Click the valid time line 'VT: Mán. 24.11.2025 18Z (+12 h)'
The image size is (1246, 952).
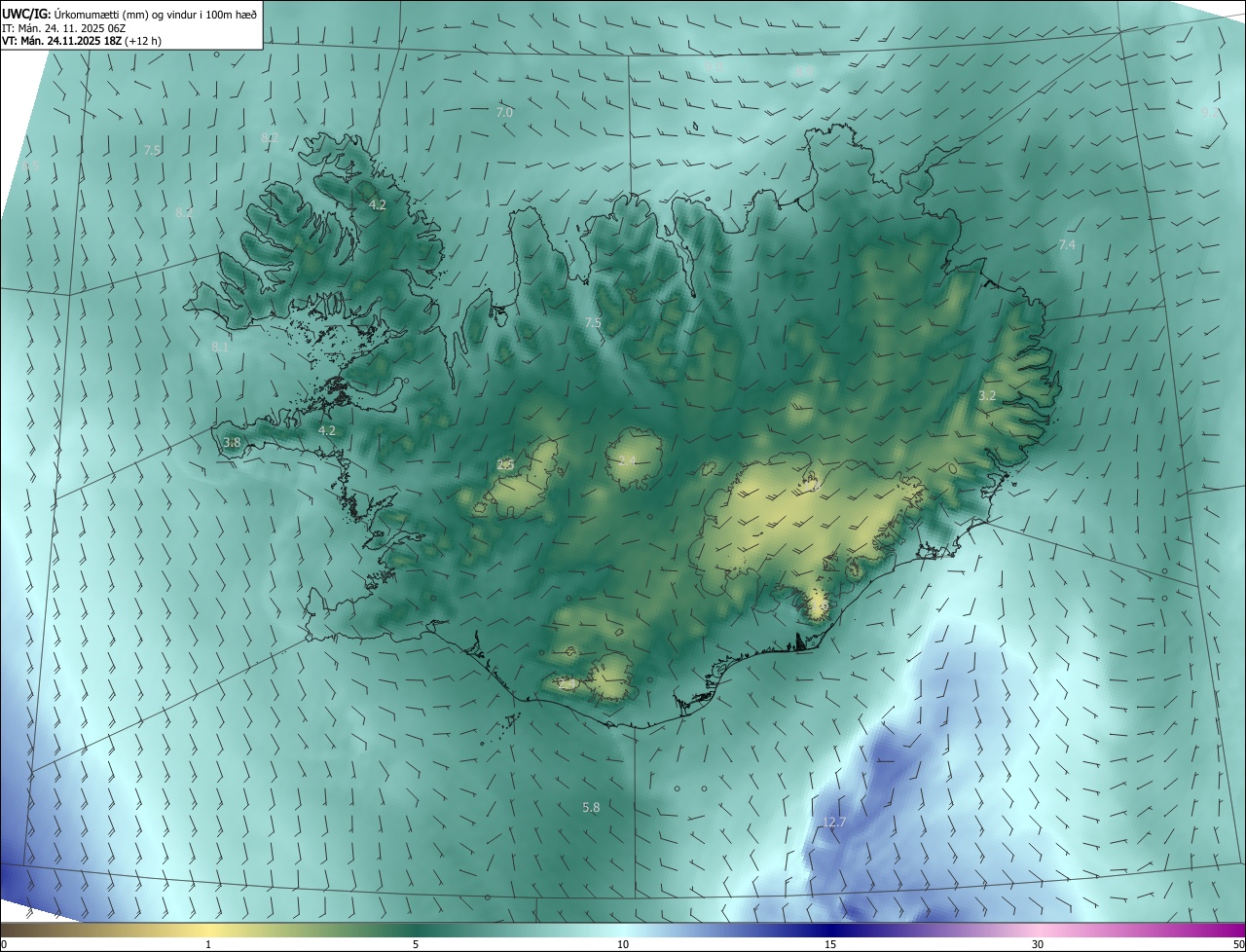point(82,41)
